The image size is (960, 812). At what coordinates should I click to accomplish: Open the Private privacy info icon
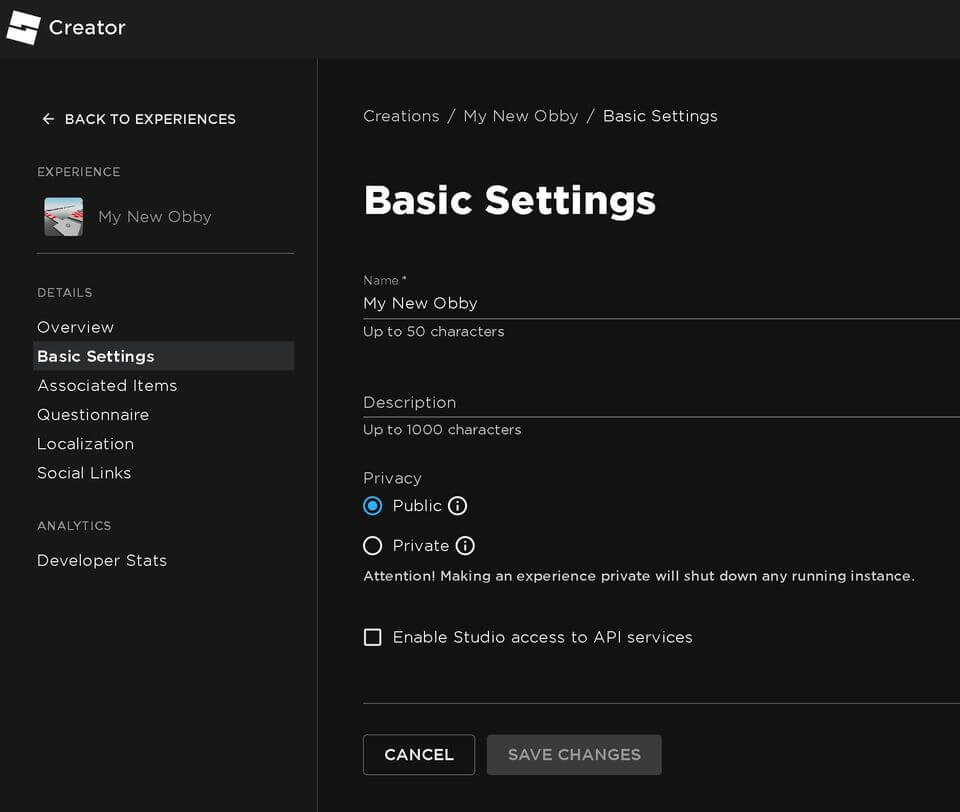465,546
